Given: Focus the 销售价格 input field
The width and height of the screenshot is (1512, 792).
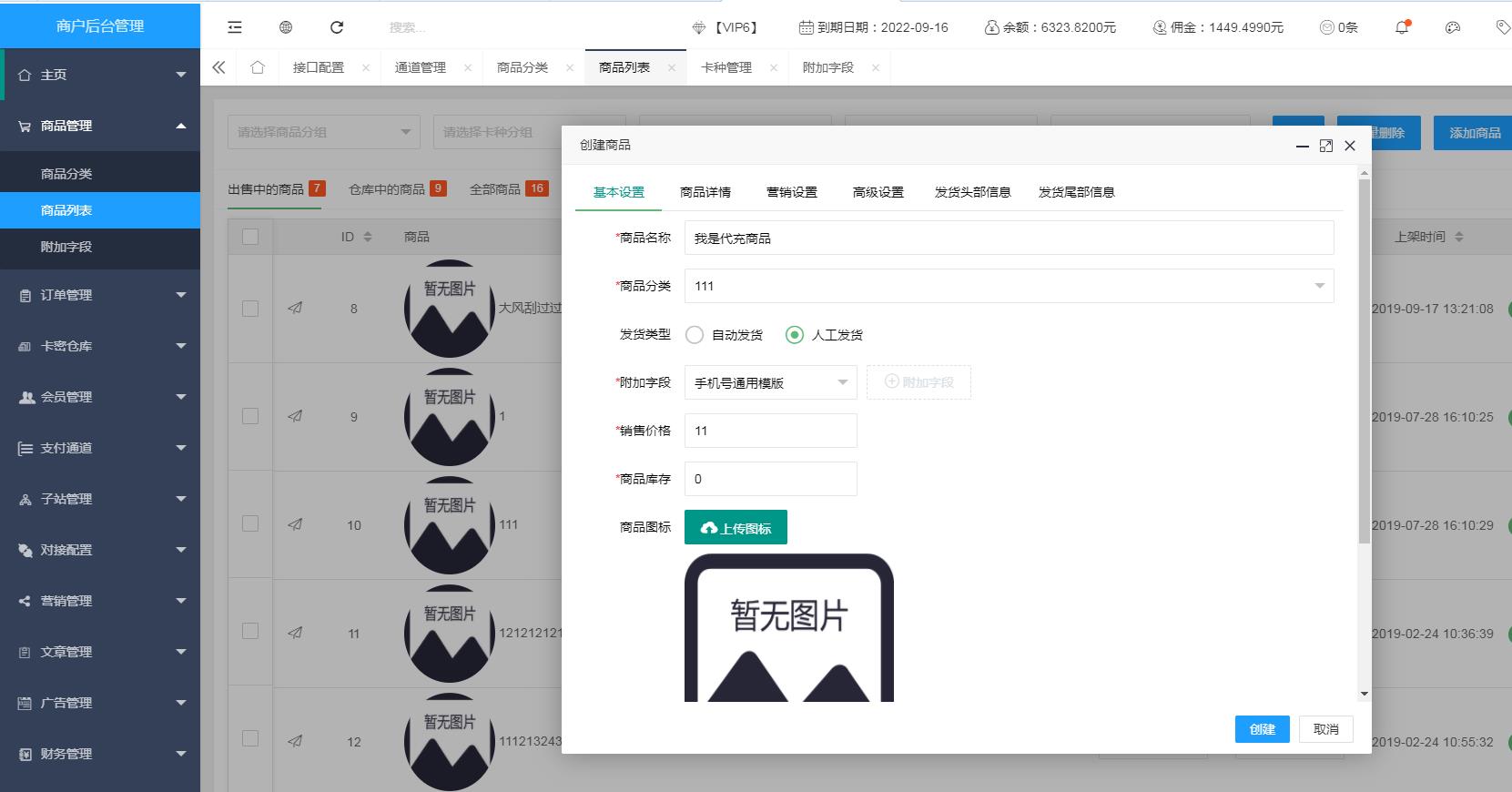Looking at the screenshot, I should click(771, 431).
